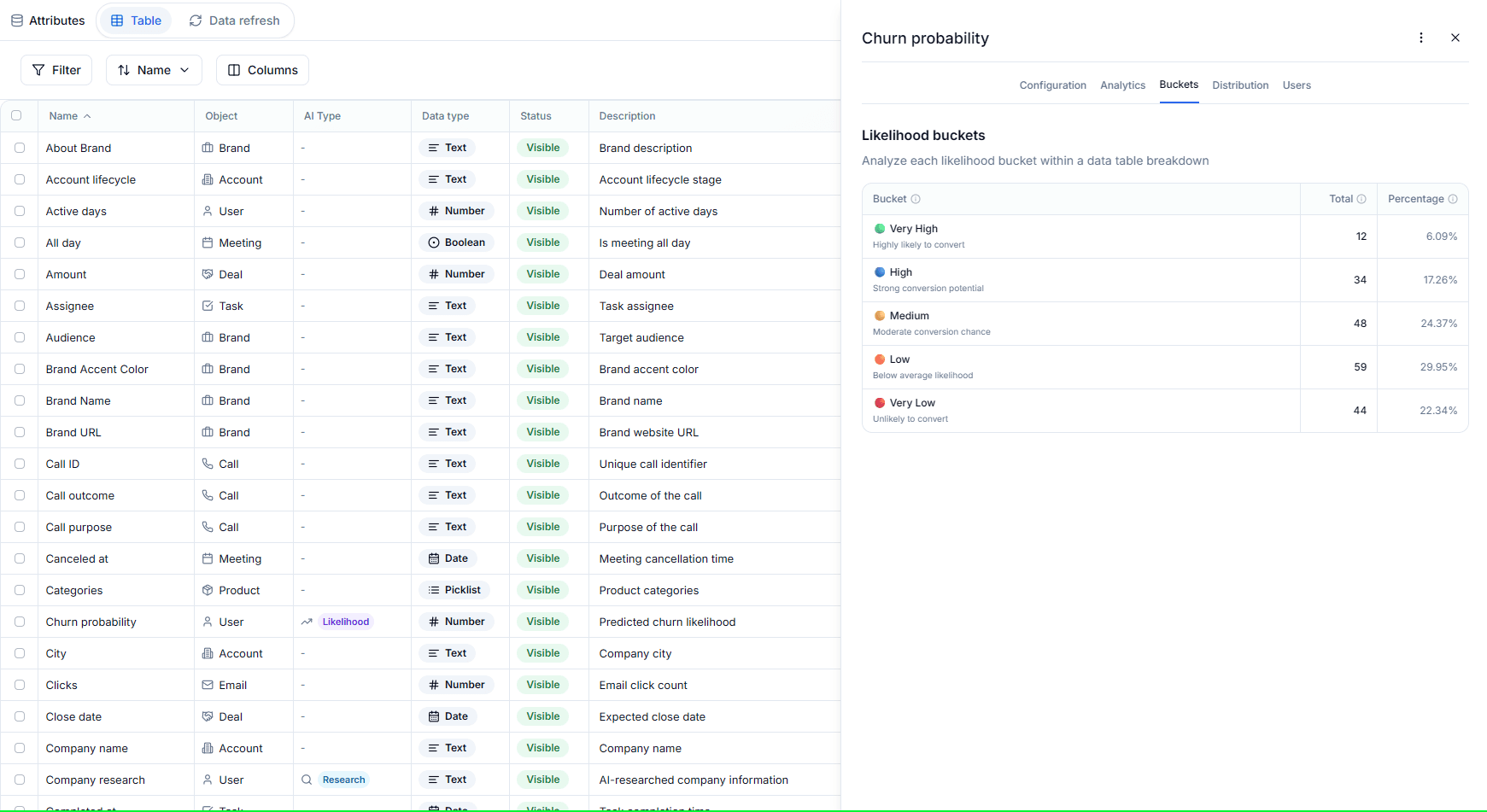Select the Filter funnel icon
This screenshot has width=1487, height=812.
(38, 70)
